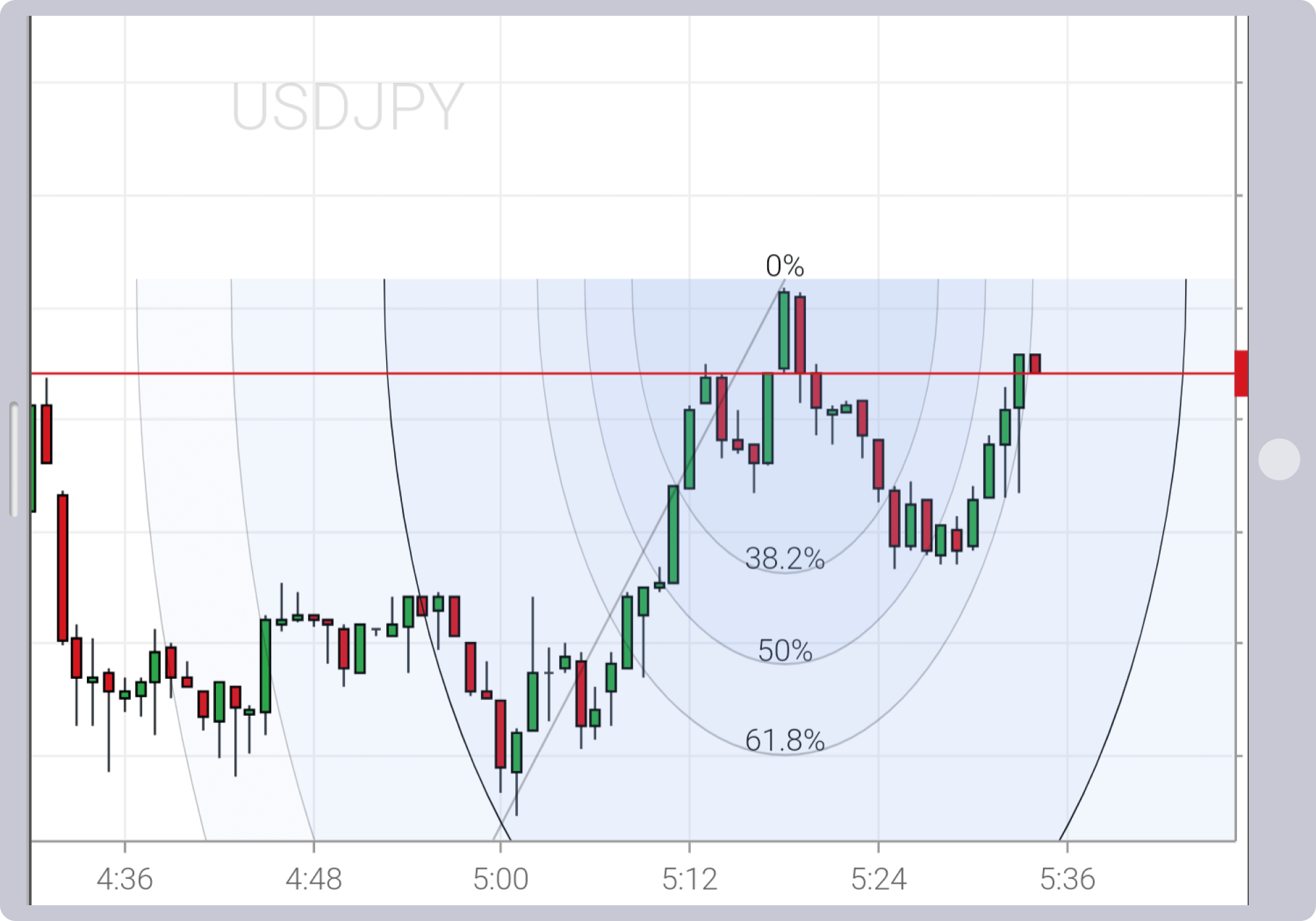The height and width of the screenshot is (921, 1316).
Task: Click the 4:48 time axis label
Action: [x=313, y=879]
